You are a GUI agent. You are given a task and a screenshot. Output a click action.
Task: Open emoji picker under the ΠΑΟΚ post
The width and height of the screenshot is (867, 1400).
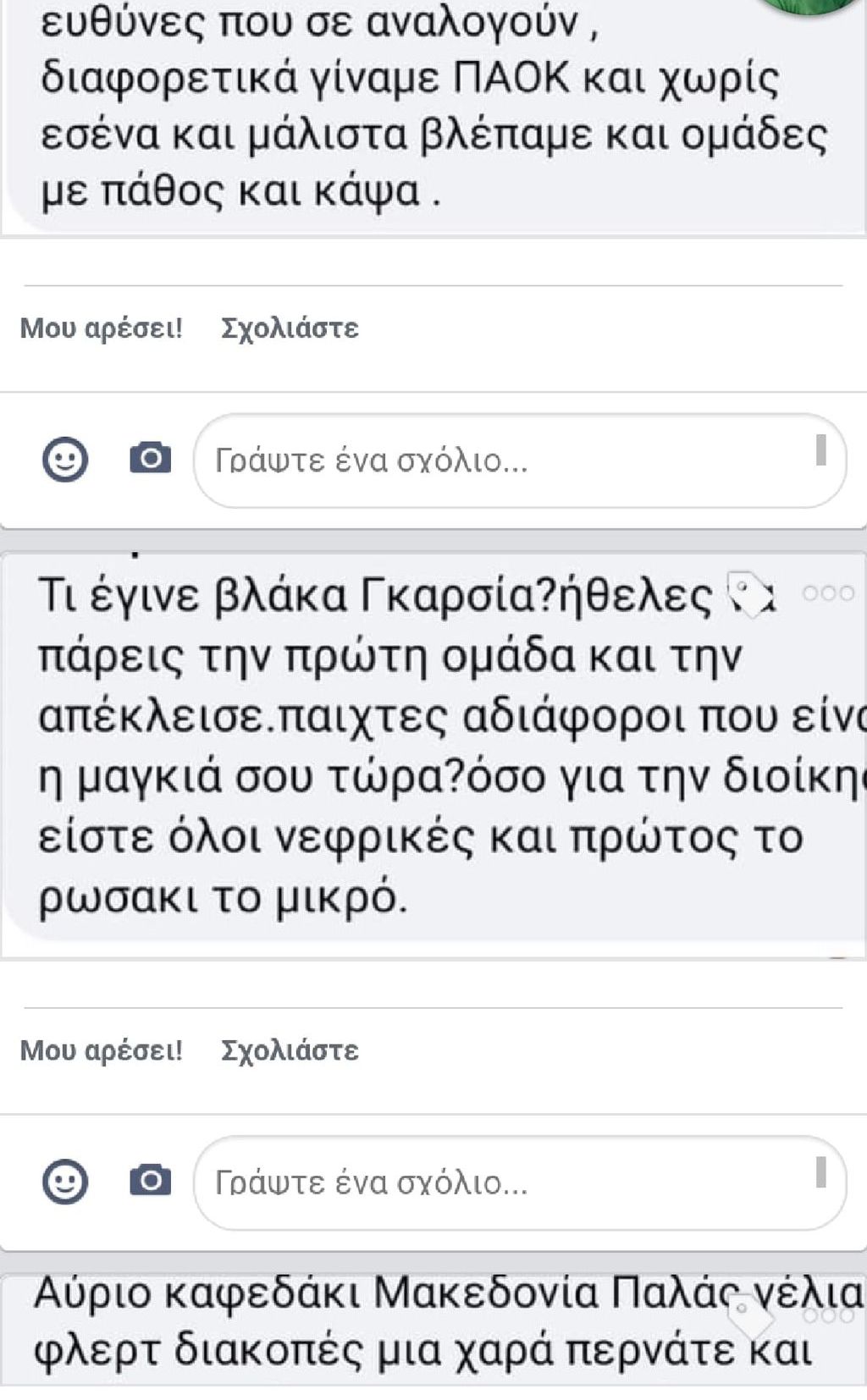click(x=65, y=460)
